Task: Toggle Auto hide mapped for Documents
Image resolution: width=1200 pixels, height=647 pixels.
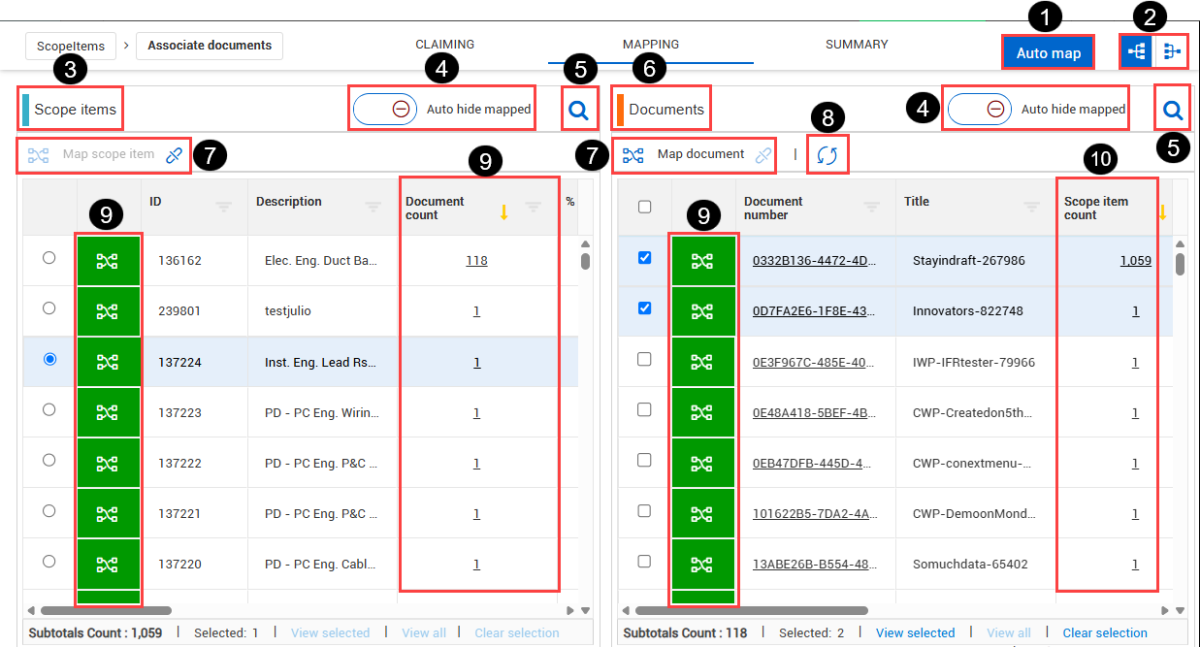Action: click(x=982, y=109)
